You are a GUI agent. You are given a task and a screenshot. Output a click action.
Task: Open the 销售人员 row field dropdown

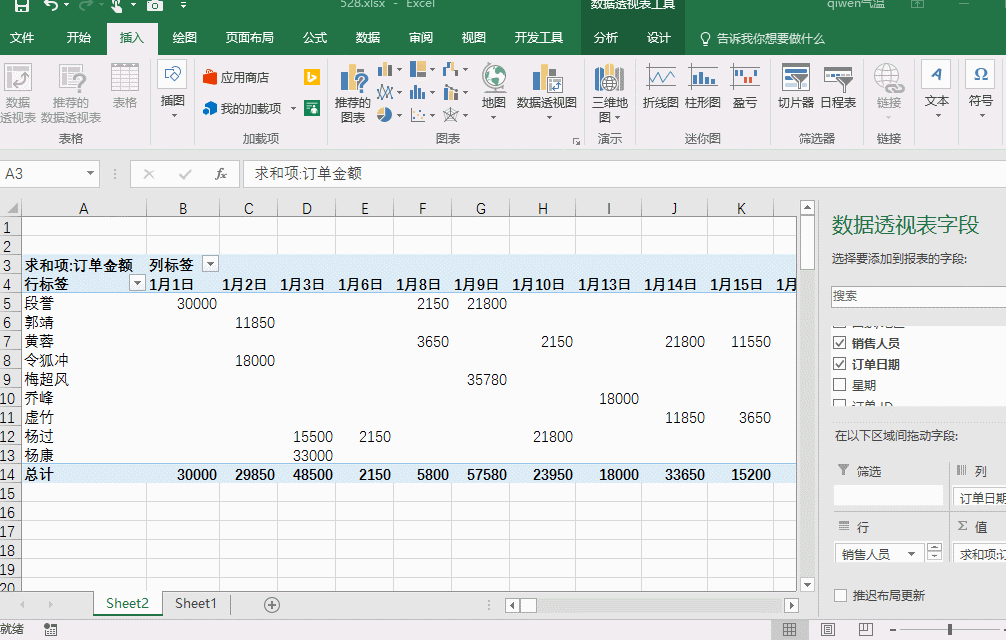coord(911,554)
